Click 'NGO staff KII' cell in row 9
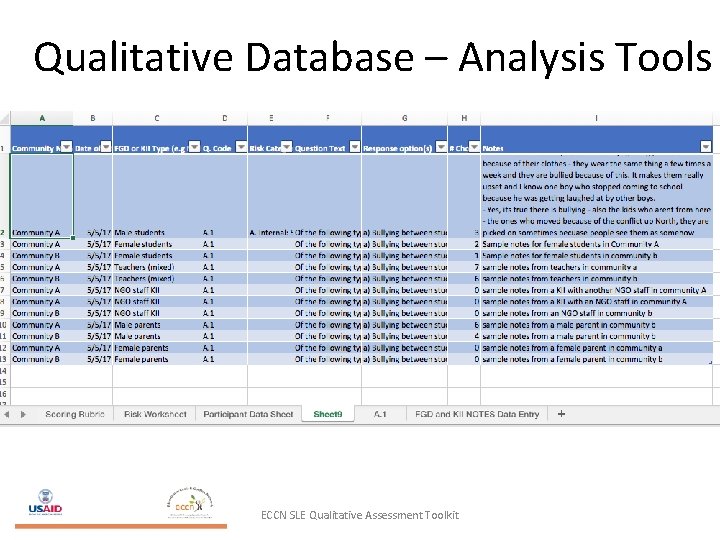 tap(157, 313)
